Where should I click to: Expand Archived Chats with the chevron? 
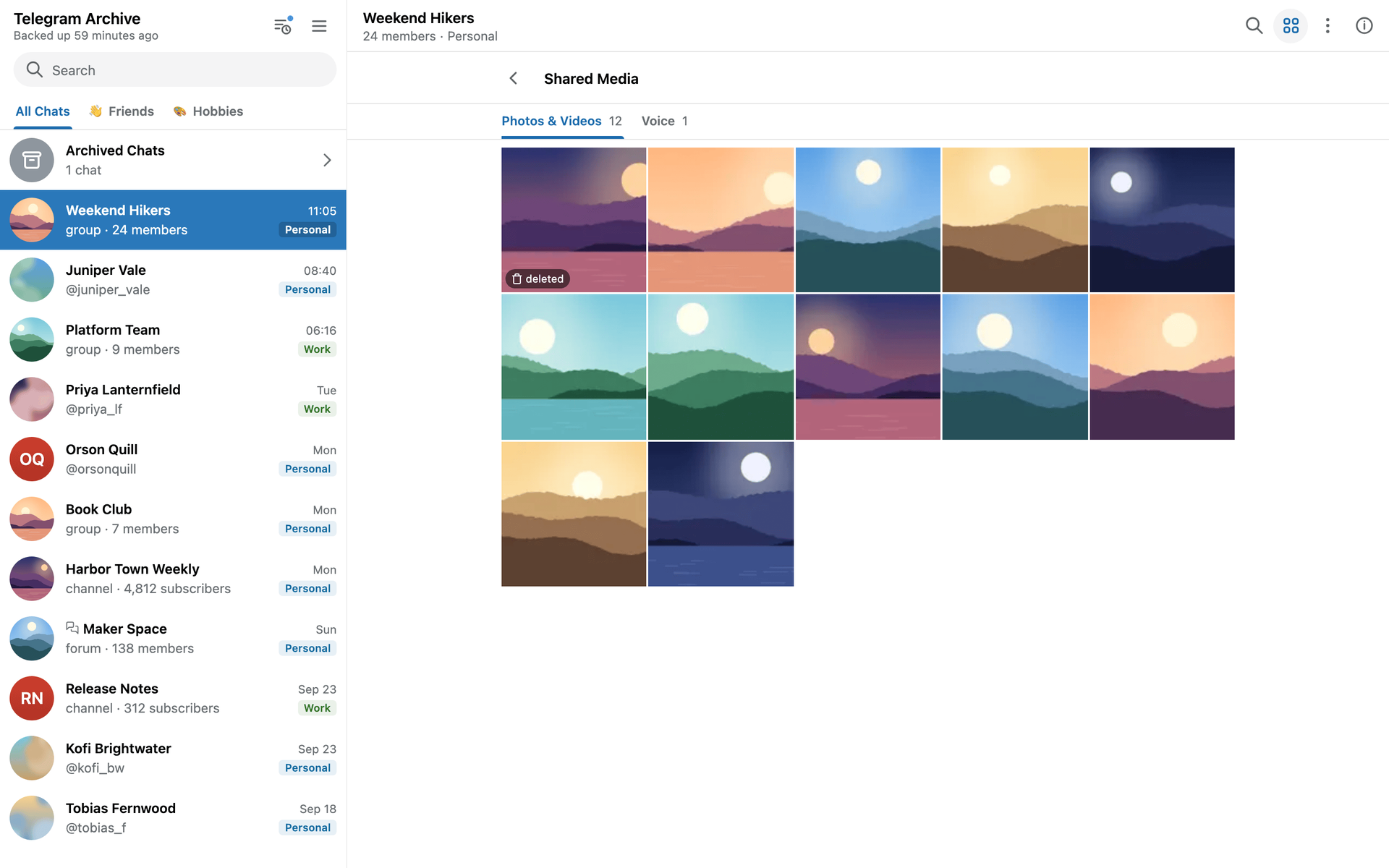click(x=327, y=160)
